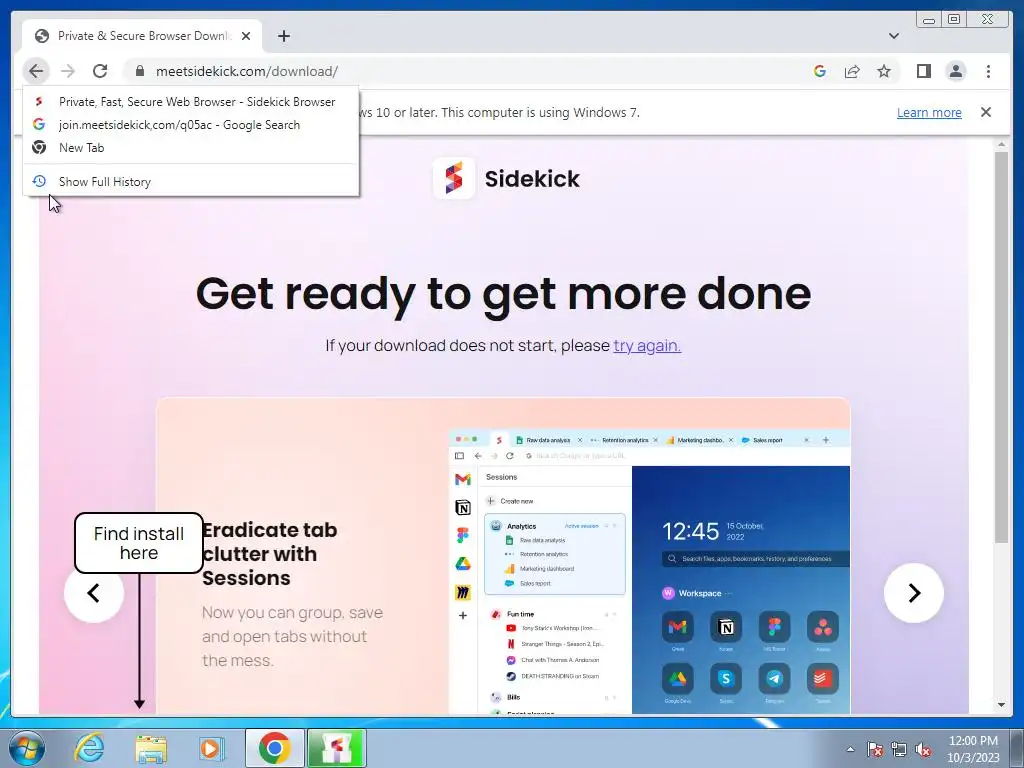Open the tab search chevron

[894, 36]
